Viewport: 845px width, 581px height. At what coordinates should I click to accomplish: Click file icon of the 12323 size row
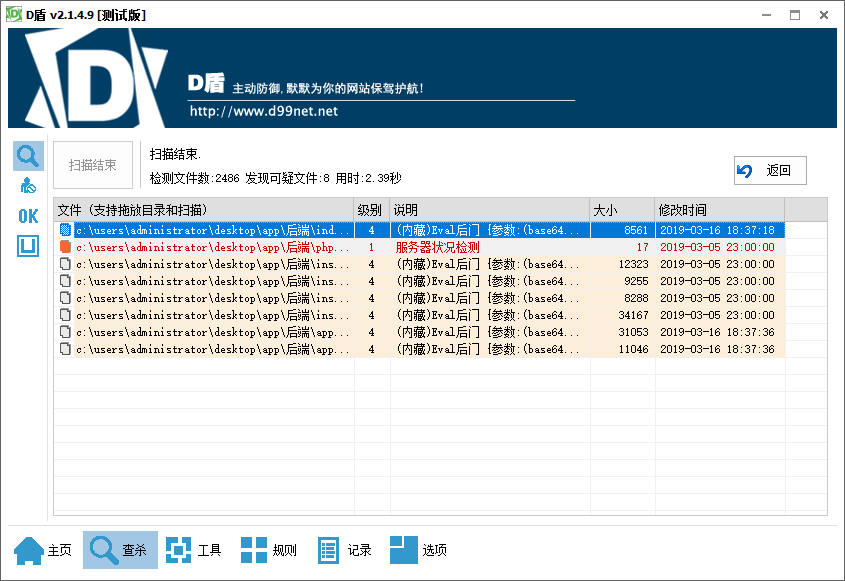tap(65, 264)
